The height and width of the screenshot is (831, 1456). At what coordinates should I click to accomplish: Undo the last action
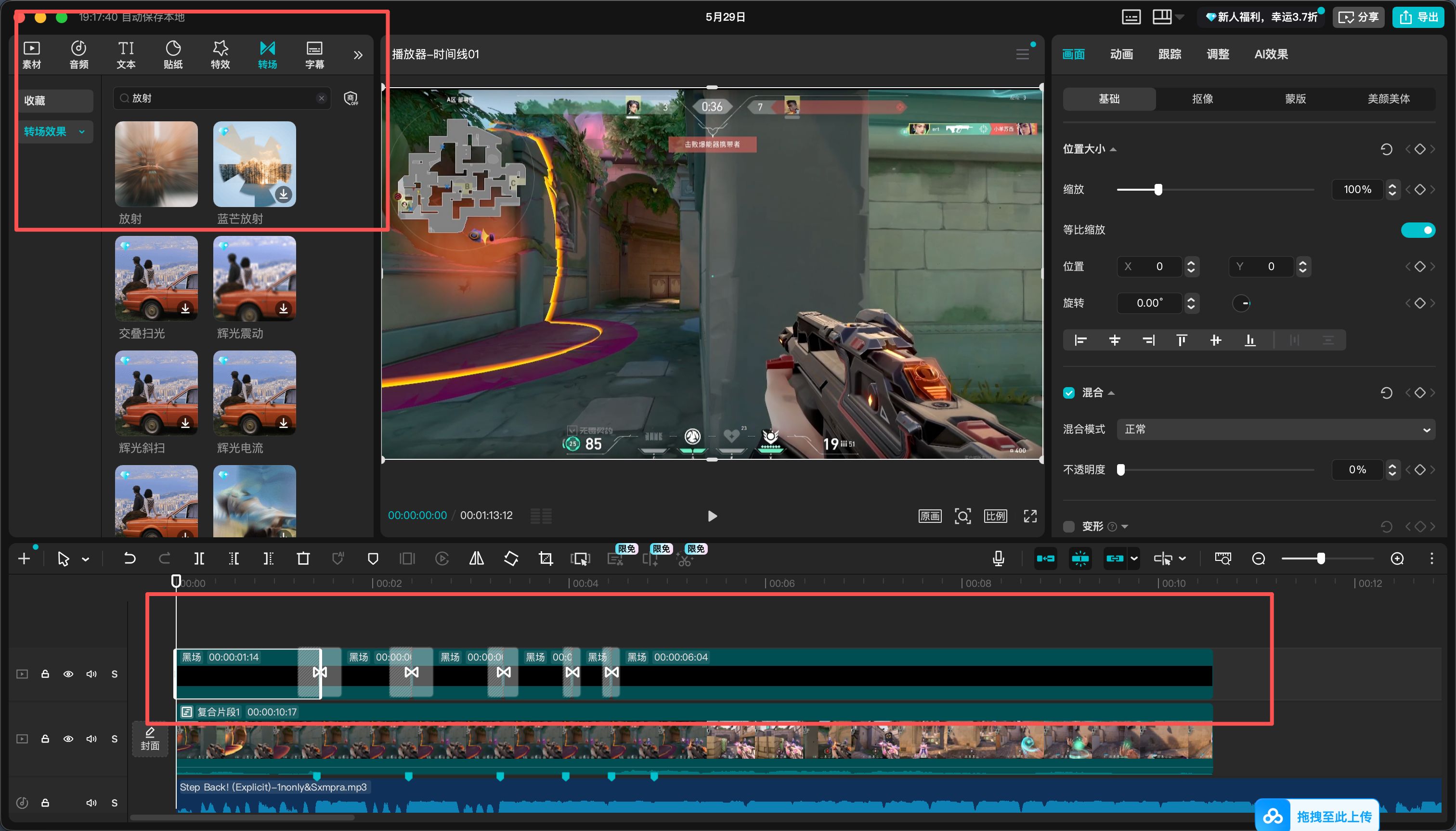click(x=130, y=559)
